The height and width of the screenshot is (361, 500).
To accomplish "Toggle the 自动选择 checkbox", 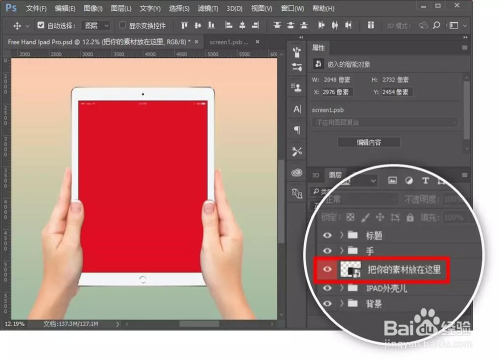I will pyautogui.click(x=41, y=25).
